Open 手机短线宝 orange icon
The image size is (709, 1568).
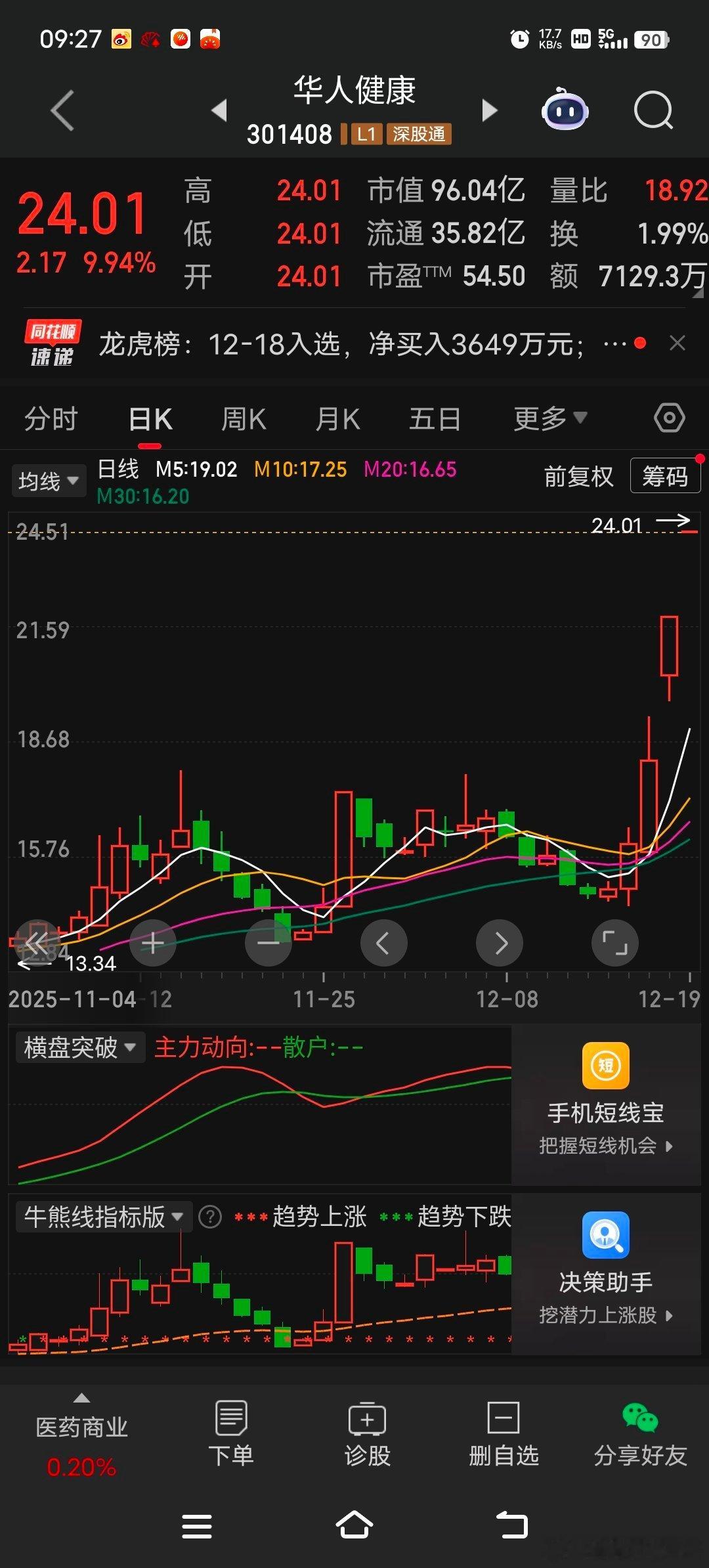click(606, 1066)
